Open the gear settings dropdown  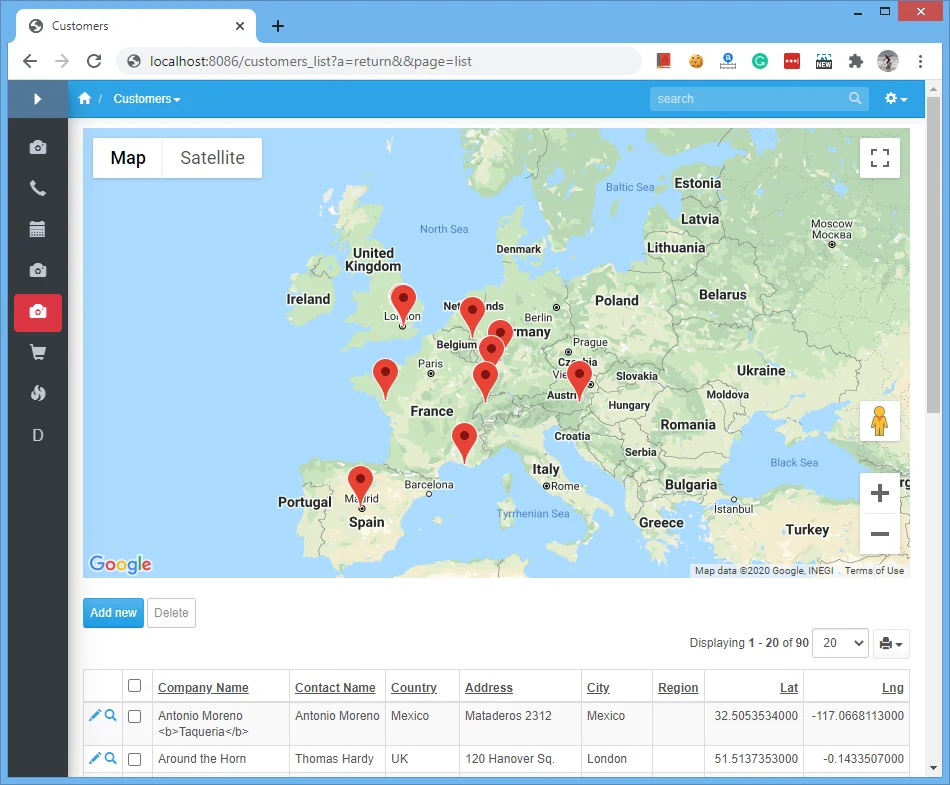[893, 98]
